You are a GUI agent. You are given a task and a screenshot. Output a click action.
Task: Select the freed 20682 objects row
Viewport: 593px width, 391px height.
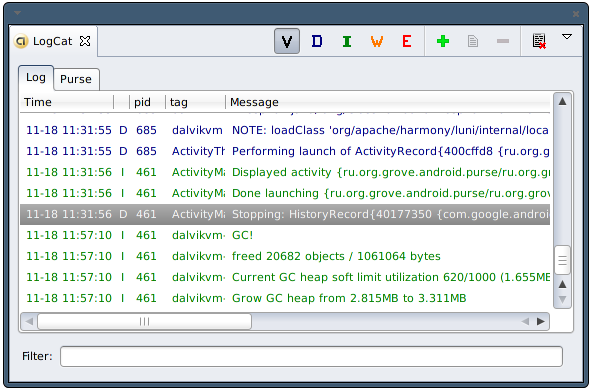coord(285,256)
